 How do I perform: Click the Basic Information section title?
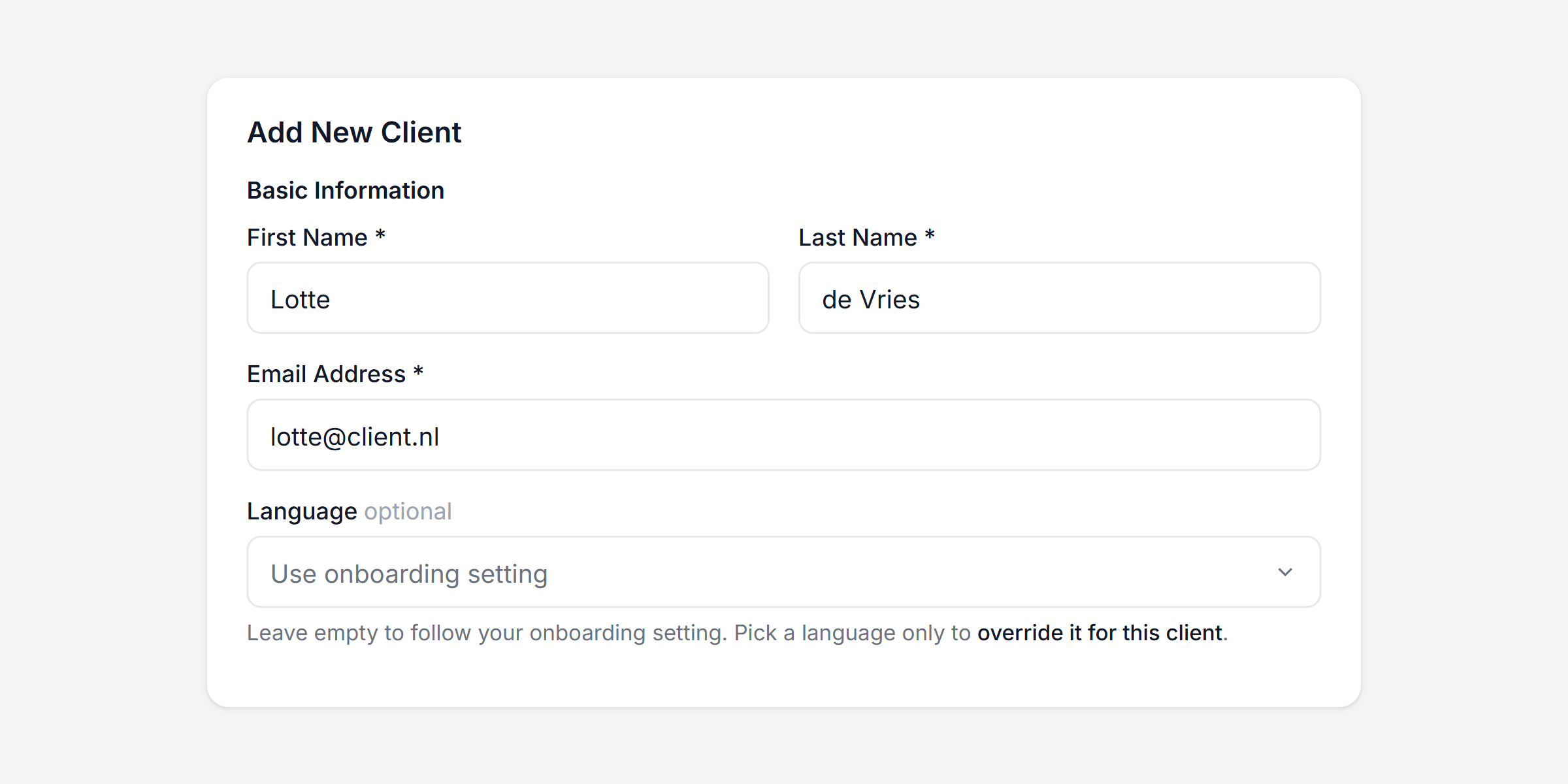[346, 191]
